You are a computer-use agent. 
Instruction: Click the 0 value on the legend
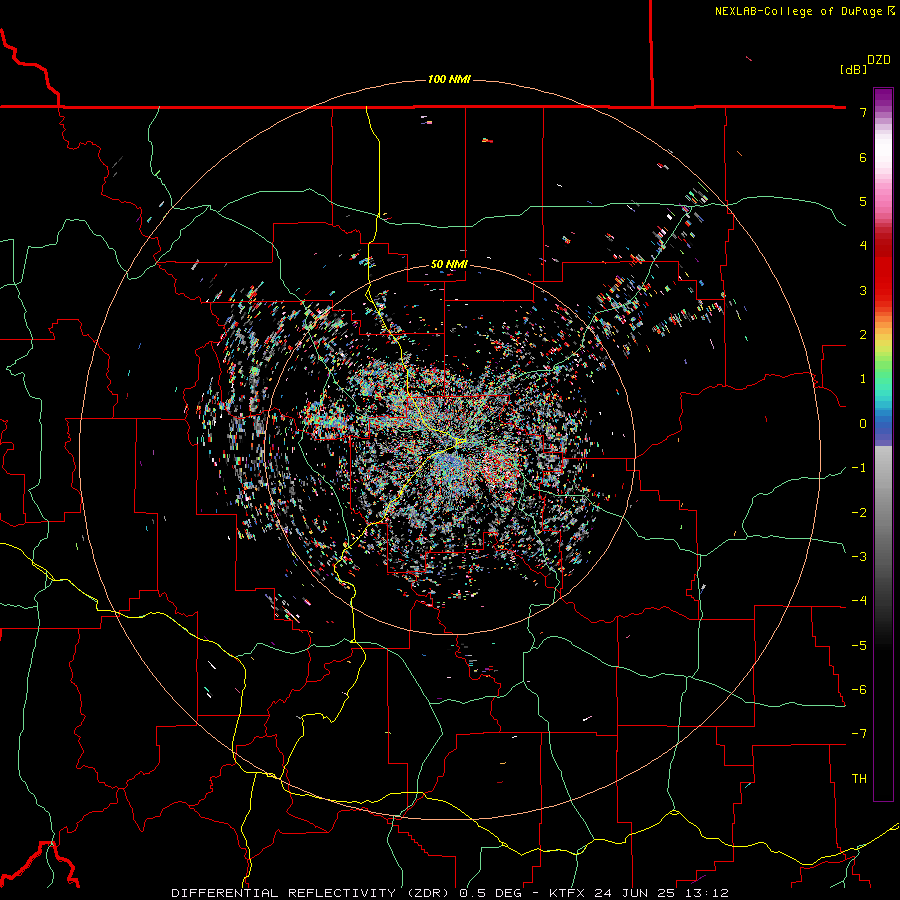tap(863, 424)
